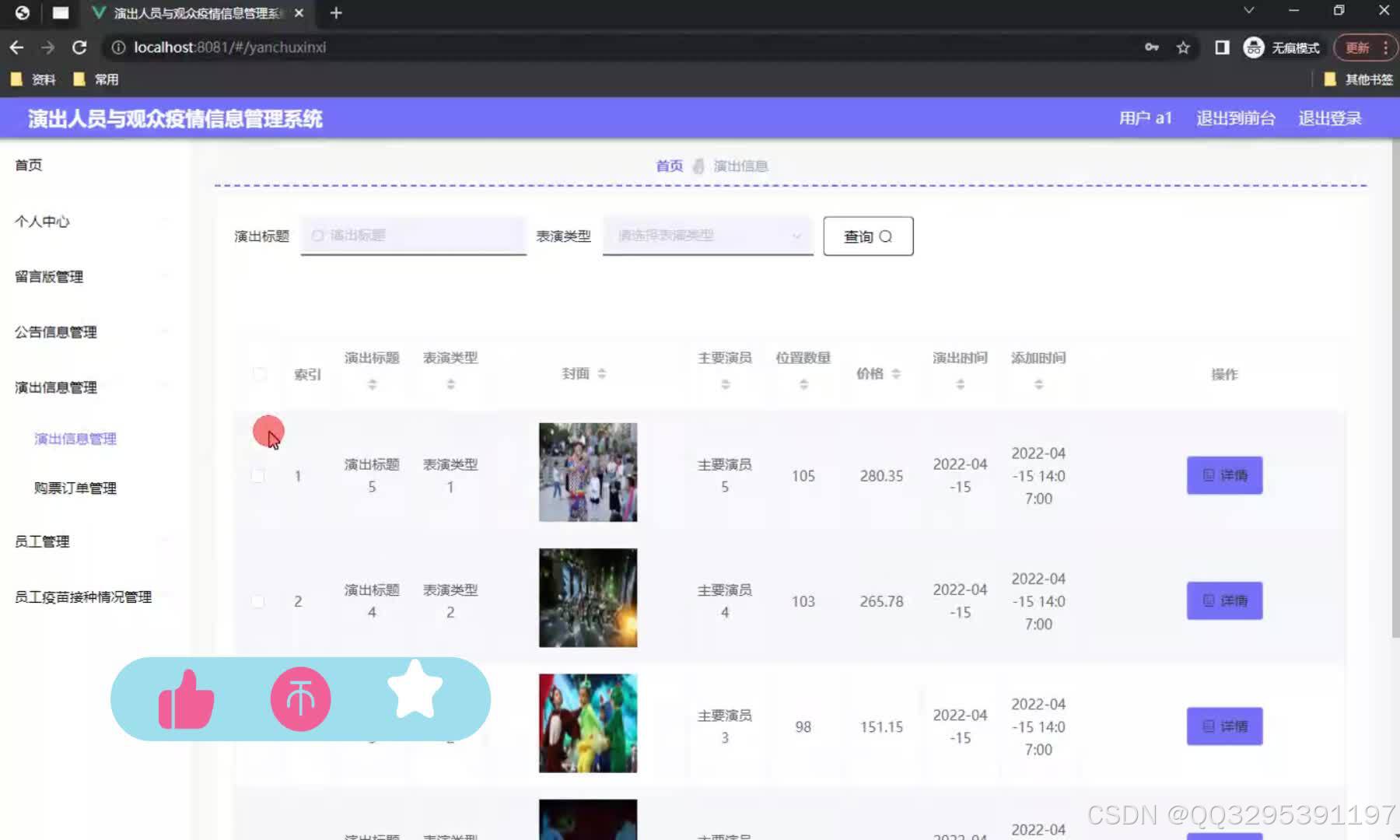
Task: Open the 常用 bookmark folder
Action: click(96, 79)
